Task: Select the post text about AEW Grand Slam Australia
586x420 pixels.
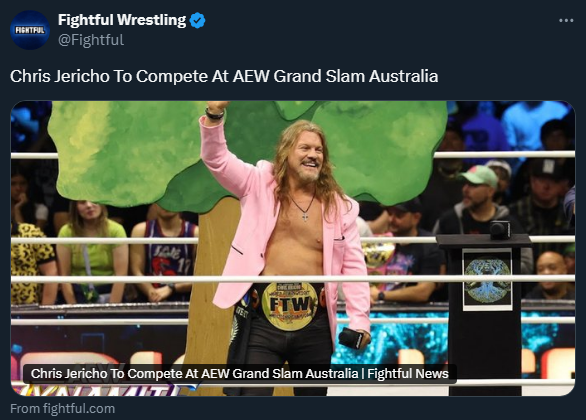Action: 224,76
